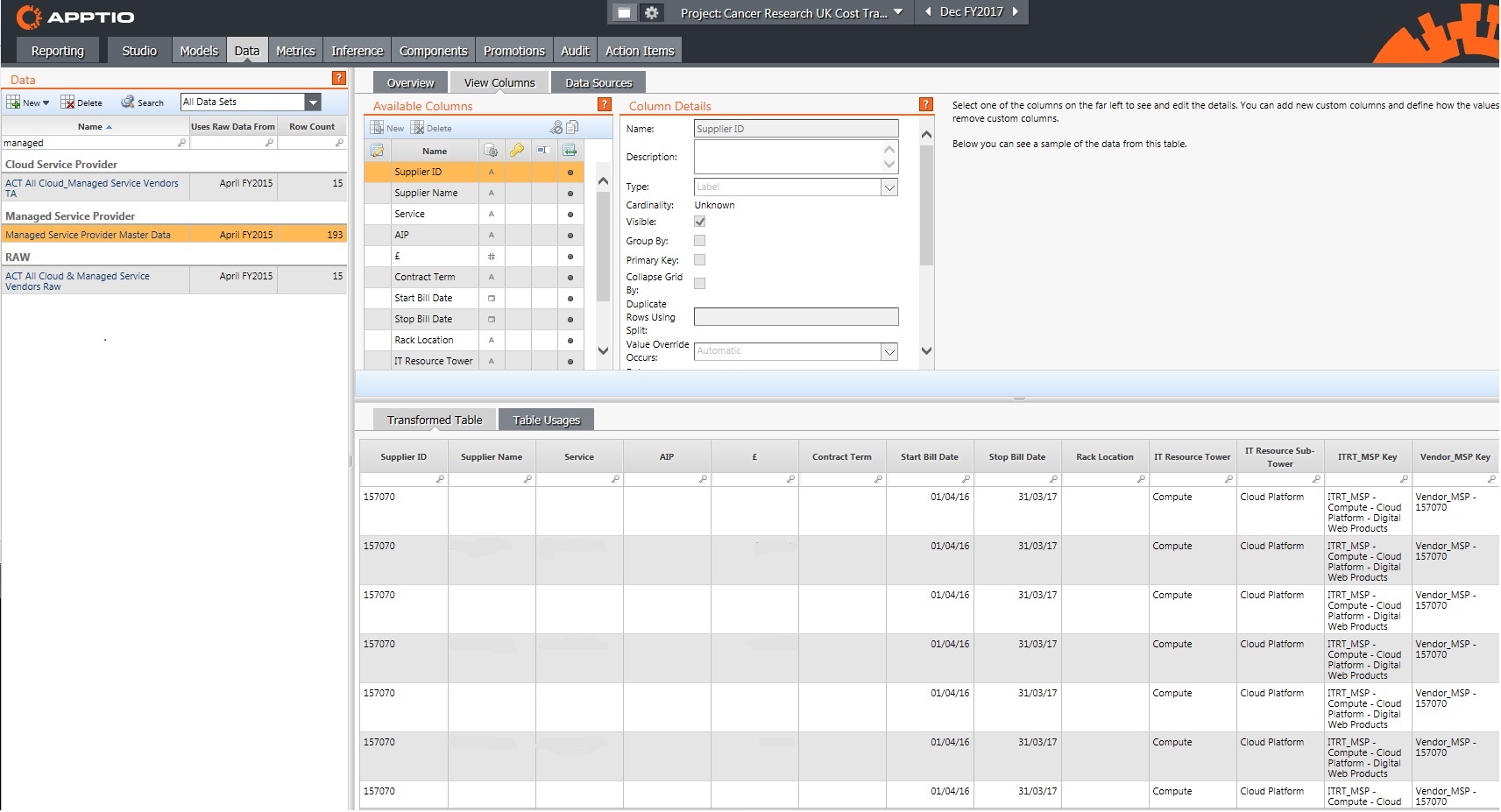Open the All Data Sets dropdown
Screen dimensions: 1501x812
click(x=313, y=102)
